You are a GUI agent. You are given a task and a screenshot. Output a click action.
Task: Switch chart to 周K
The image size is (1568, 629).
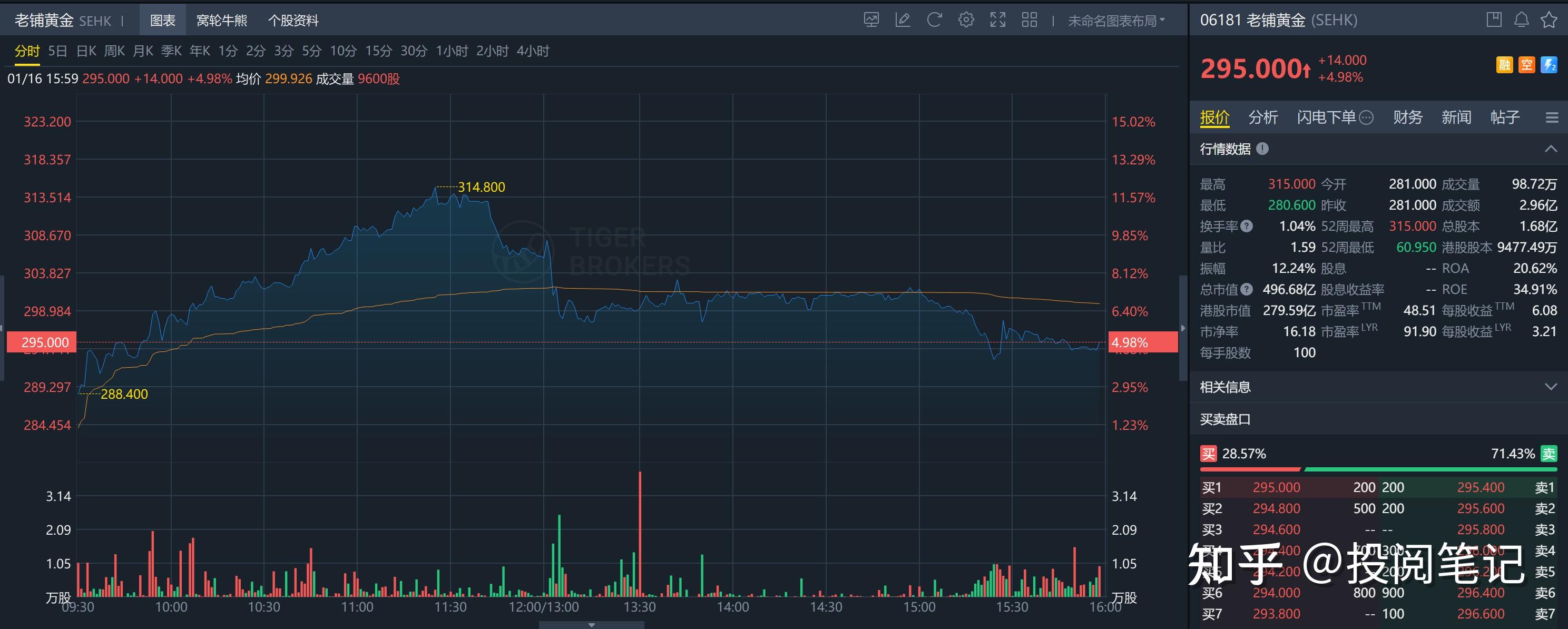click(x=114, y=51)
